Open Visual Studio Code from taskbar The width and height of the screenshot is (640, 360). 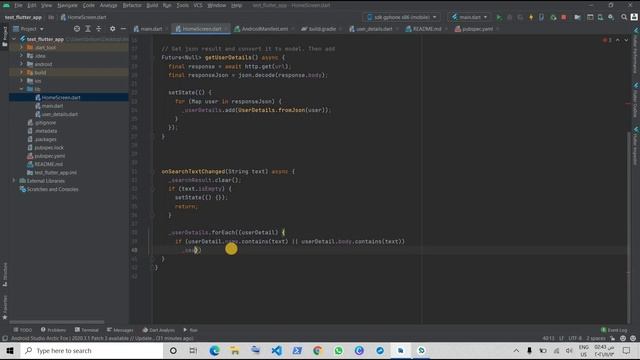tap(276, 351)
